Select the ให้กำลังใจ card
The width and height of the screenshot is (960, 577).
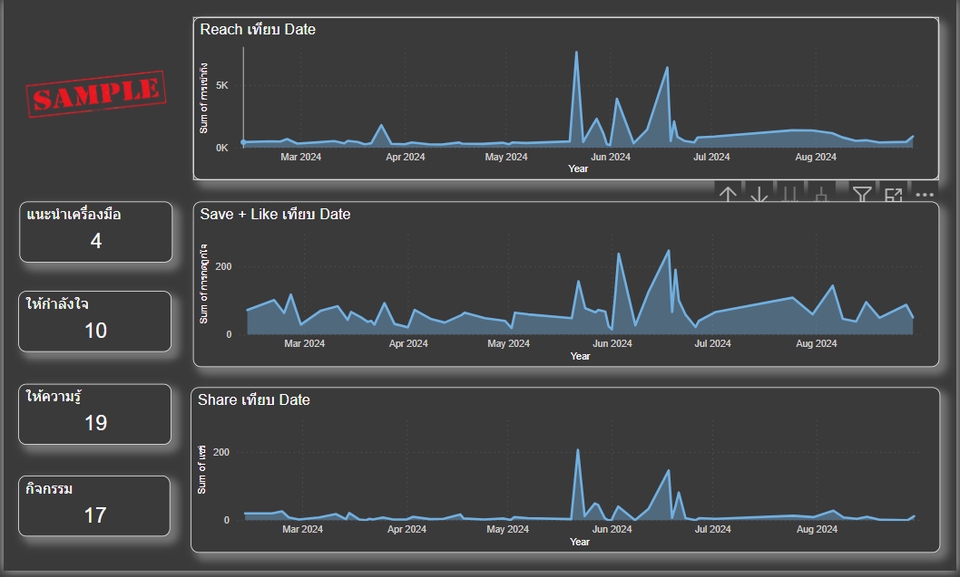pos(95,322)
